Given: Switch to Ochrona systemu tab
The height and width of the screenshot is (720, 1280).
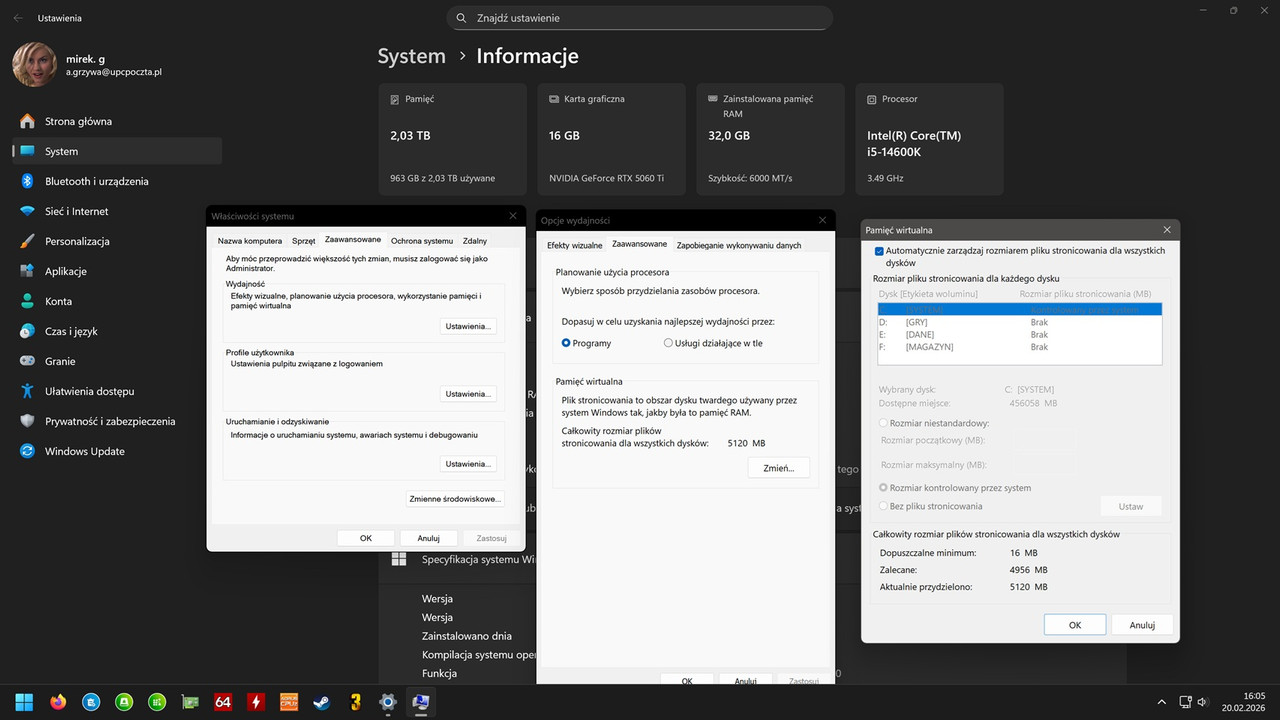Looking at the screenshot, I should point(422,241).
